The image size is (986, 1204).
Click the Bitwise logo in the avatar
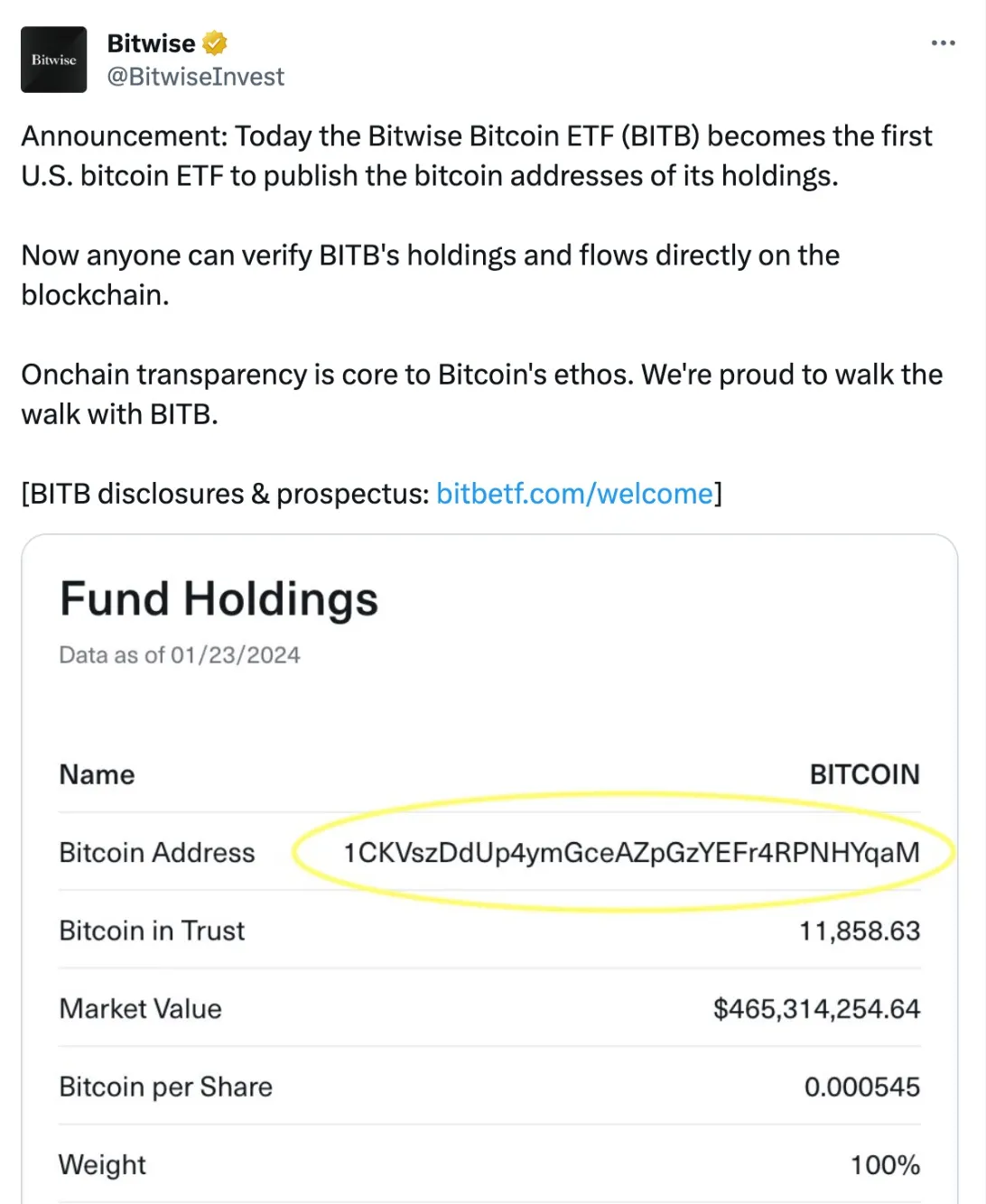(x=53, y=60)
